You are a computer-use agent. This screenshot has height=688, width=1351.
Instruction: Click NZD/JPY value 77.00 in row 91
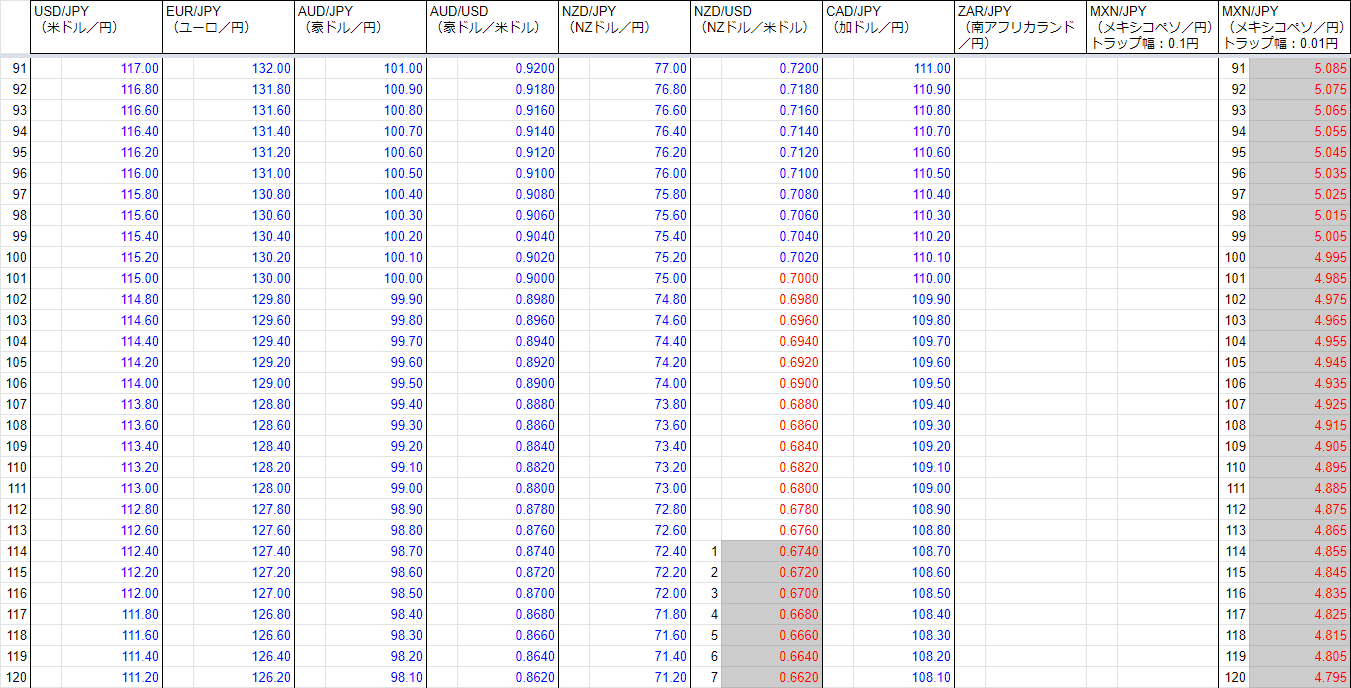(638, 68)
